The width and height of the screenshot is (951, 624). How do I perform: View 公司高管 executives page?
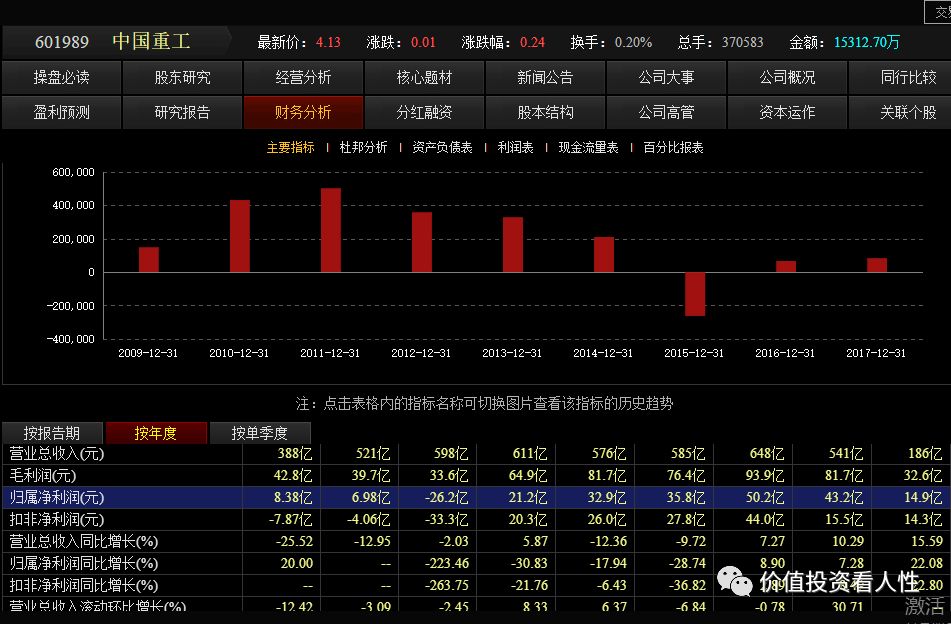(666, 112)
